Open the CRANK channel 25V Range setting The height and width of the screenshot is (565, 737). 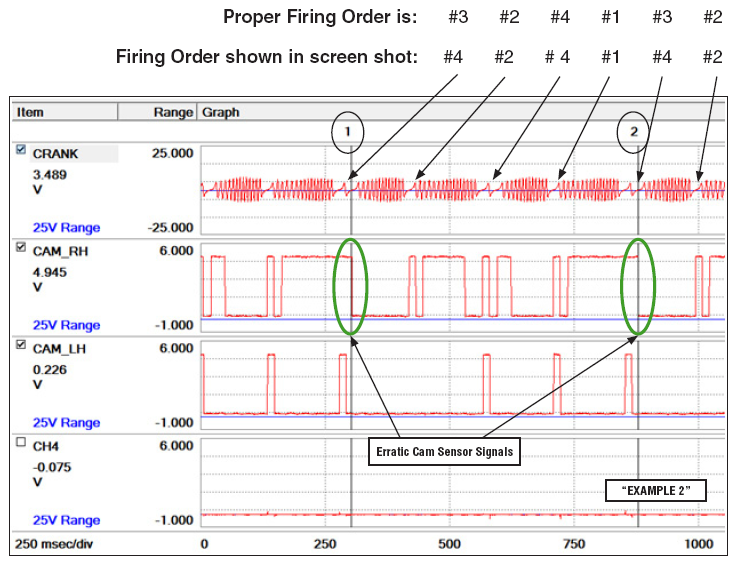coord(66,227)
